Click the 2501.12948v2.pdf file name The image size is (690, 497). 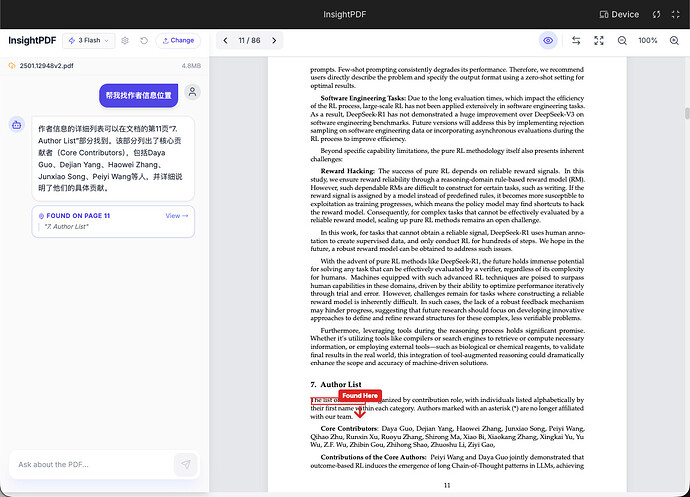(47, 66)
